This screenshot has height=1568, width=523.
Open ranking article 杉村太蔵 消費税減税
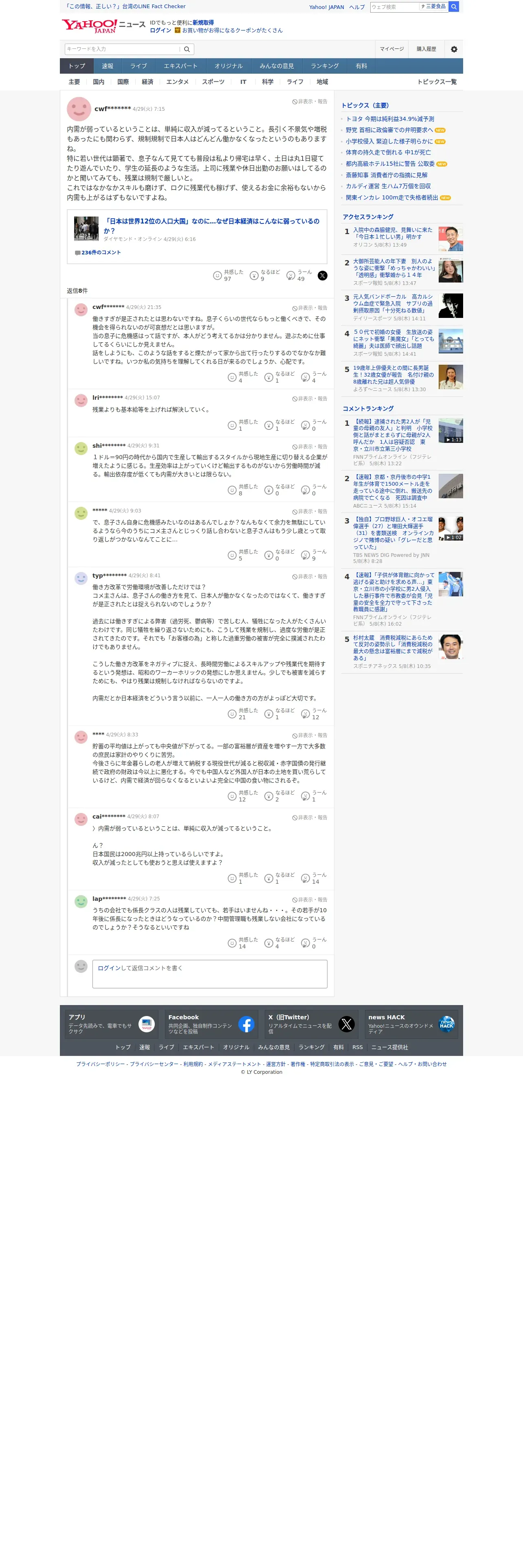tap(393, 648)
